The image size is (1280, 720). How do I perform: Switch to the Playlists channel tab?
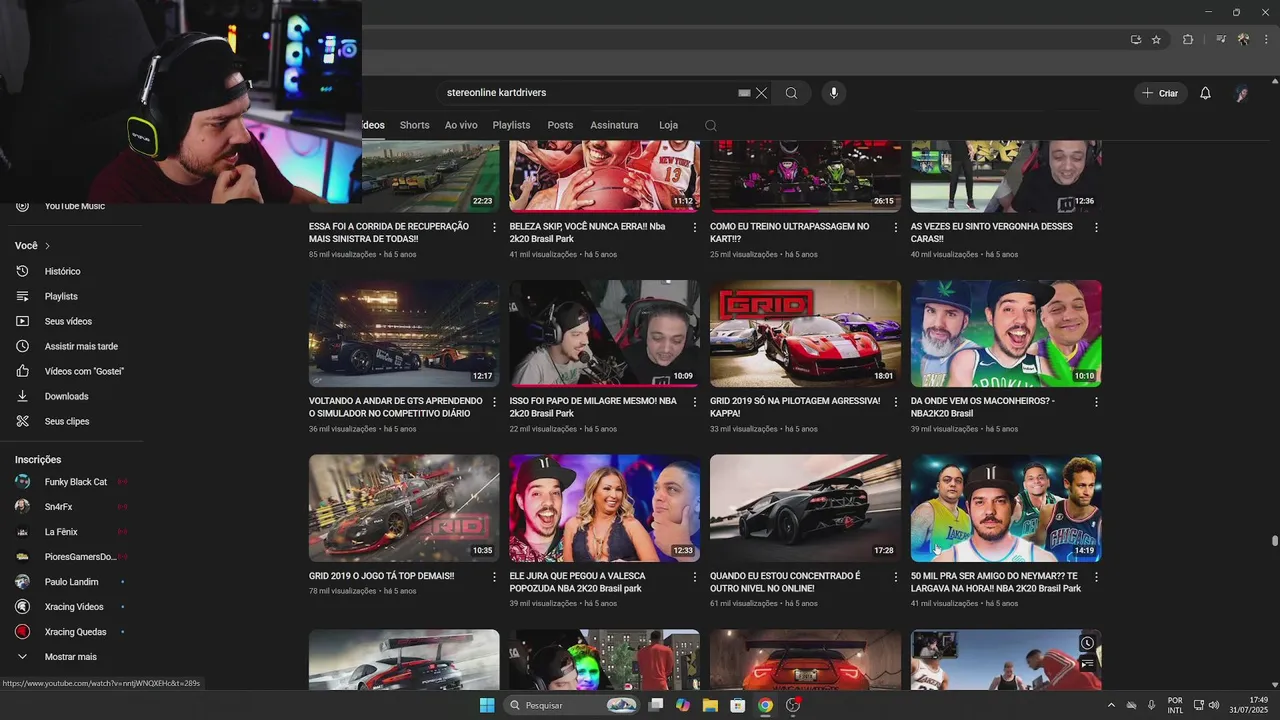(x=511, y=125)
